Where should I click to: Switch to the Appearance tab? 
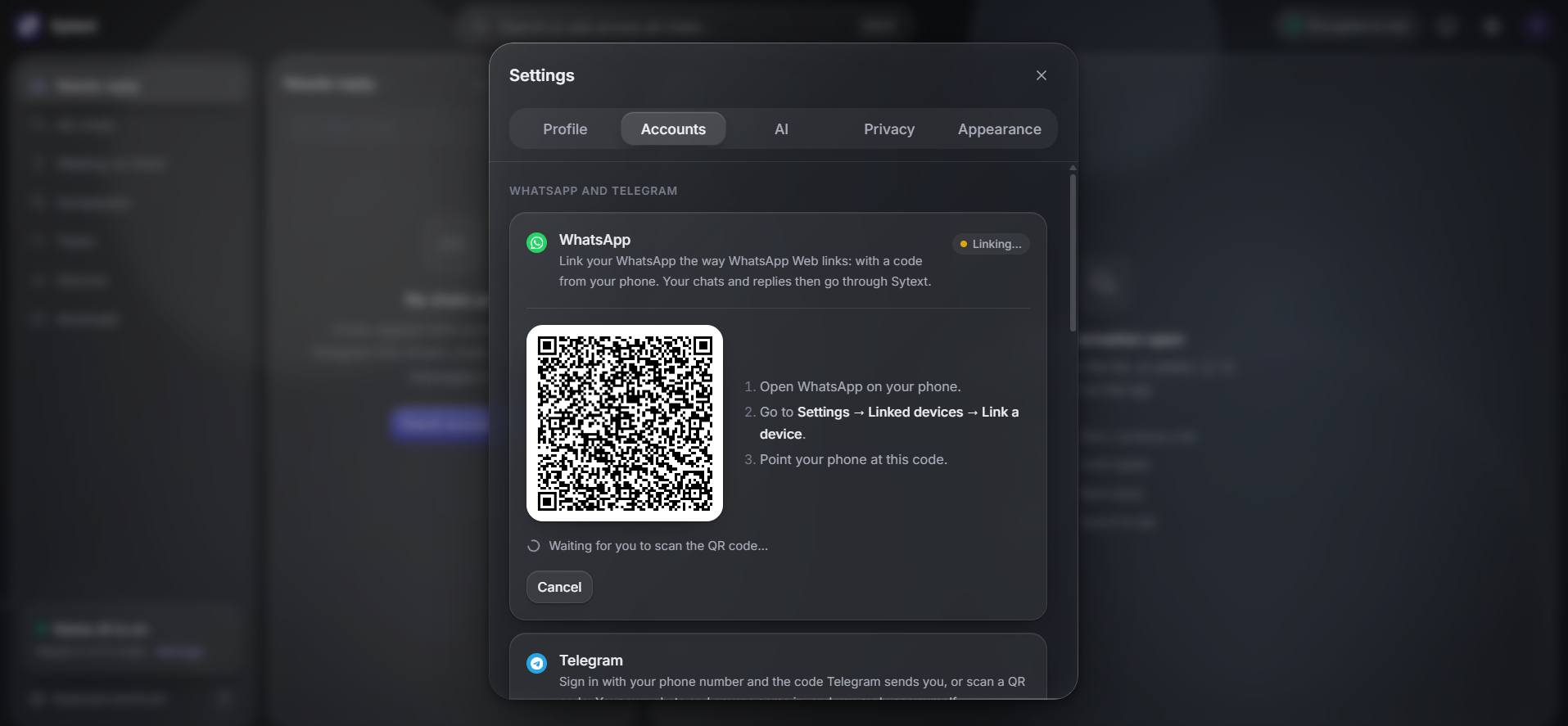999,129
